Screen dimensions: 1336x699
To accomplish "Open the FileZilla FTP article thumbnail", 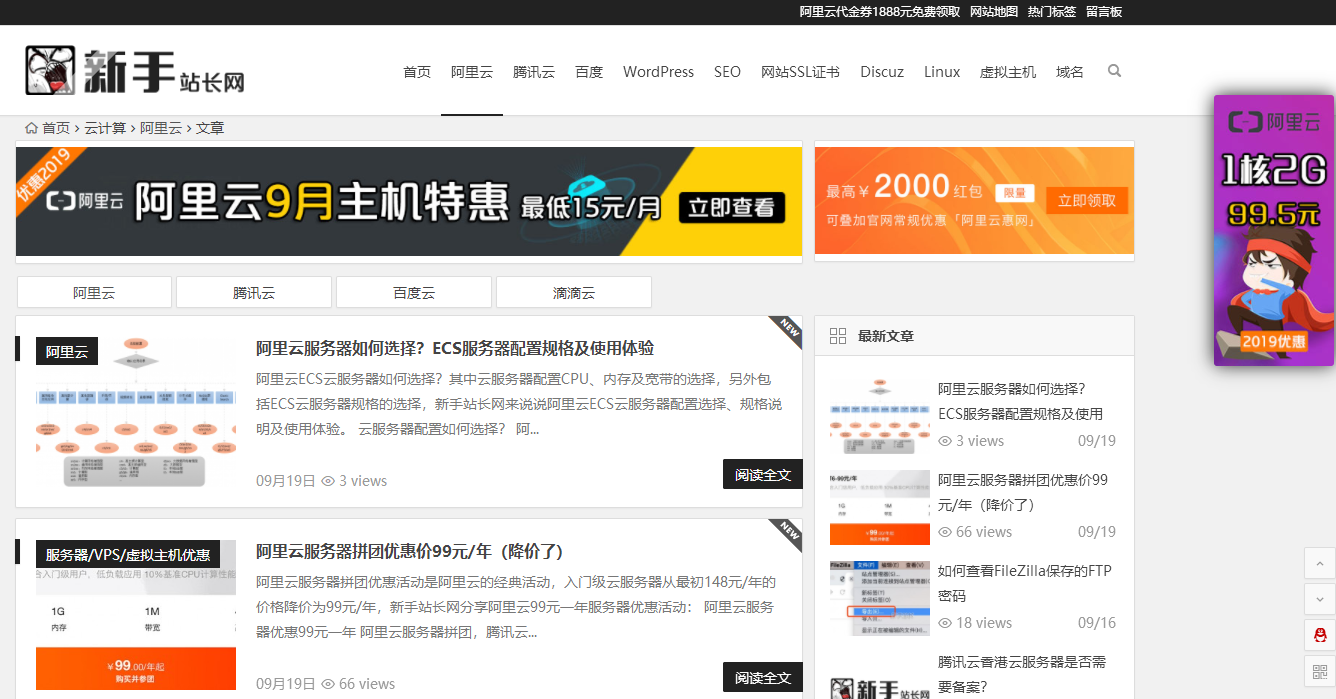I will (878, 596).
